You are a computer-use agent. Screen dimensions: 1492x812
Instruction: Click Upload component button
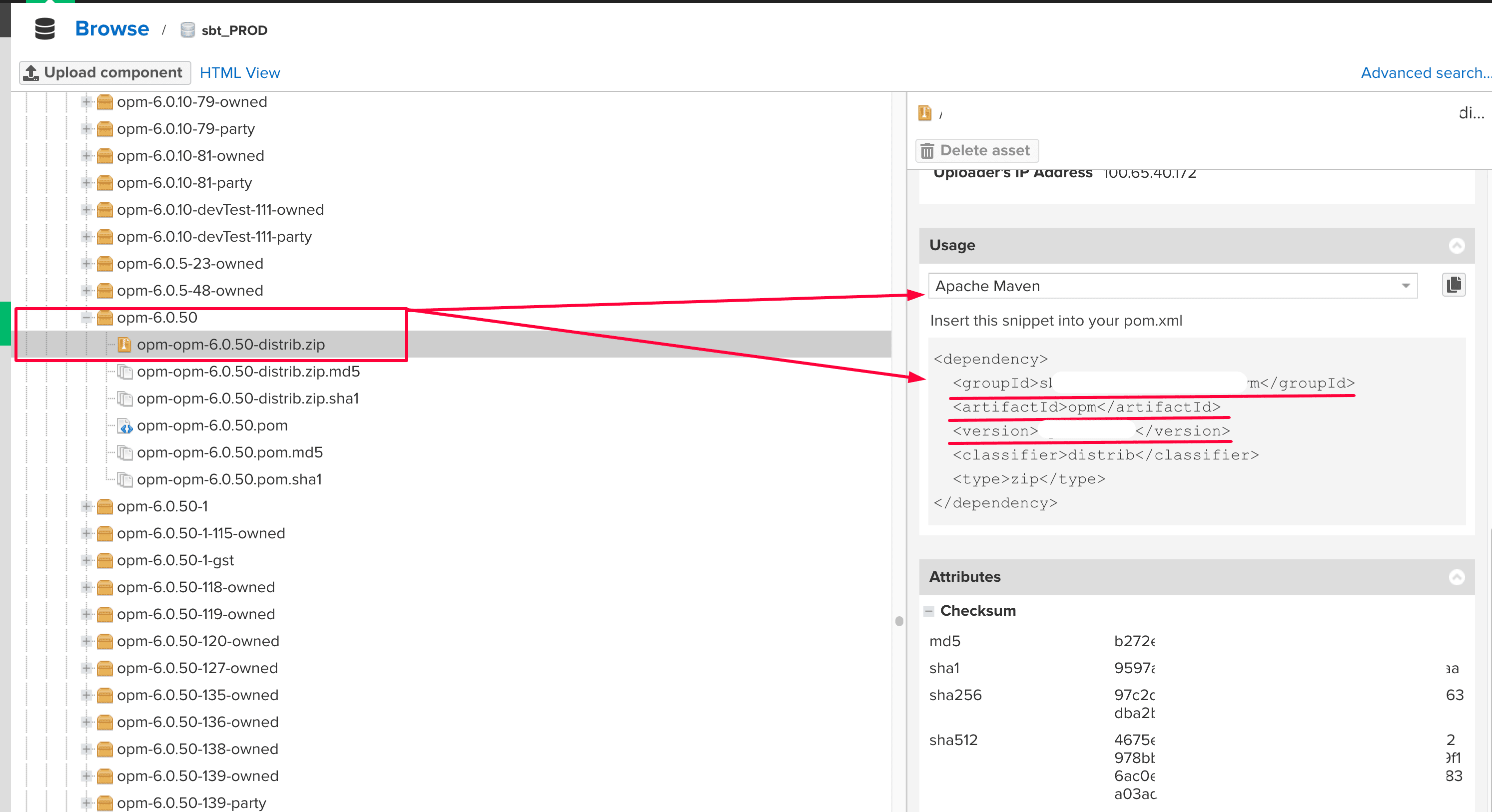105,73
